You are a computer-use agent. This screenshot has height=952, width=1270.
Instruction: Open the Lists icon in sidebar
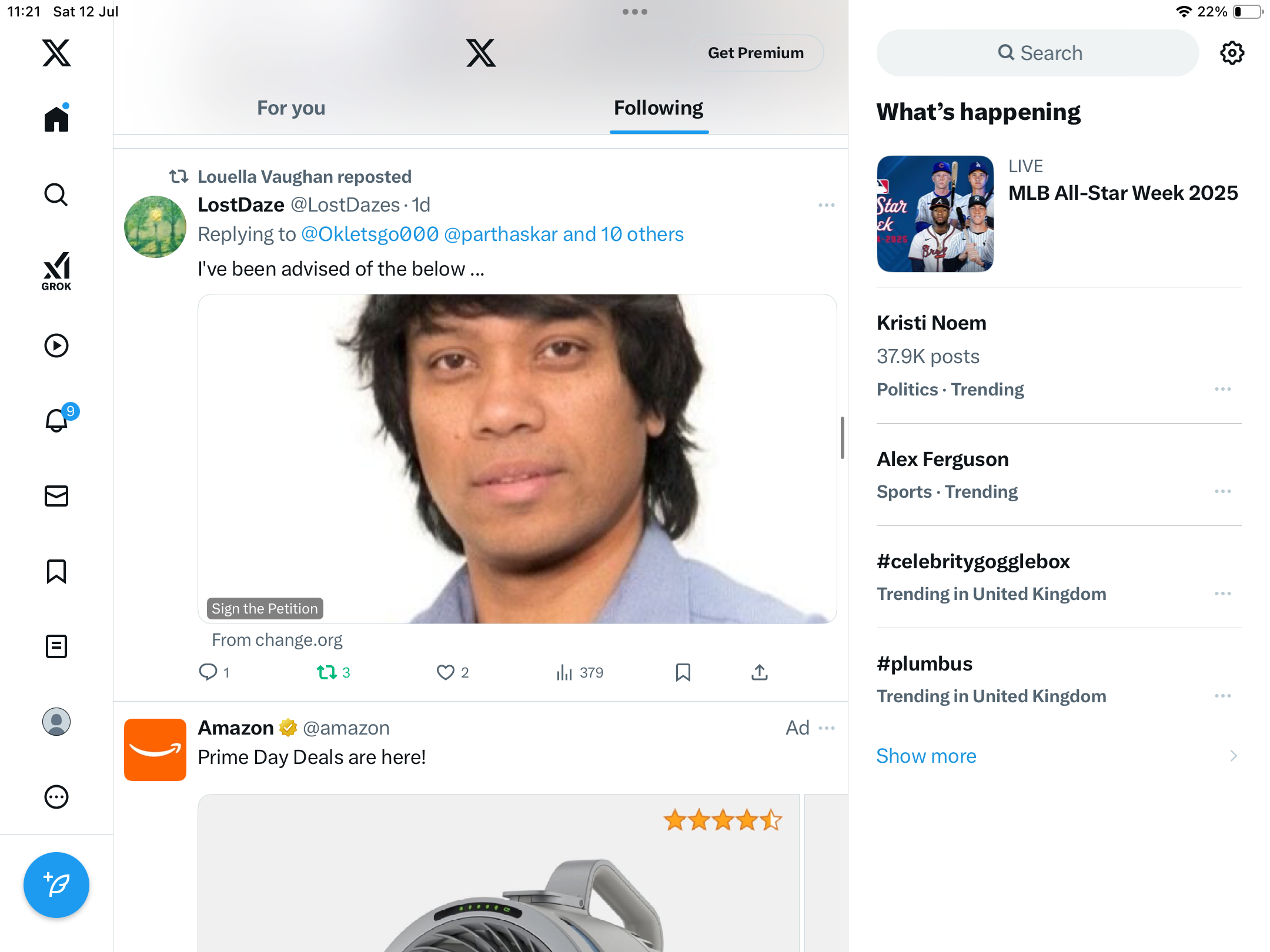[x=56, y=646]
